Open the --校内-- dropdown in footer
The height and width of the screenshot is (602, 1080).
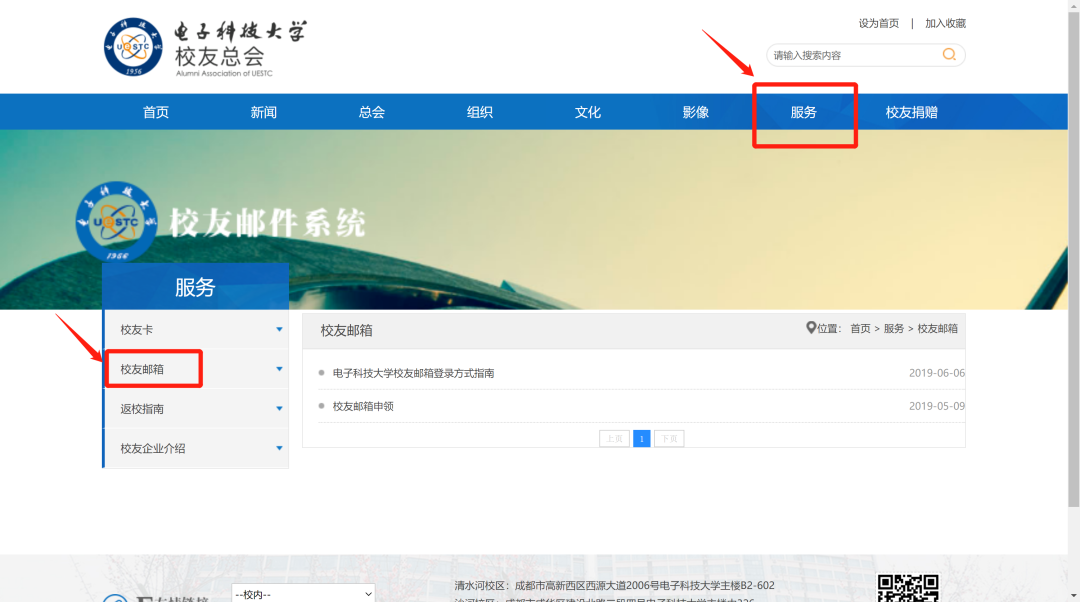tap(303, 594)
